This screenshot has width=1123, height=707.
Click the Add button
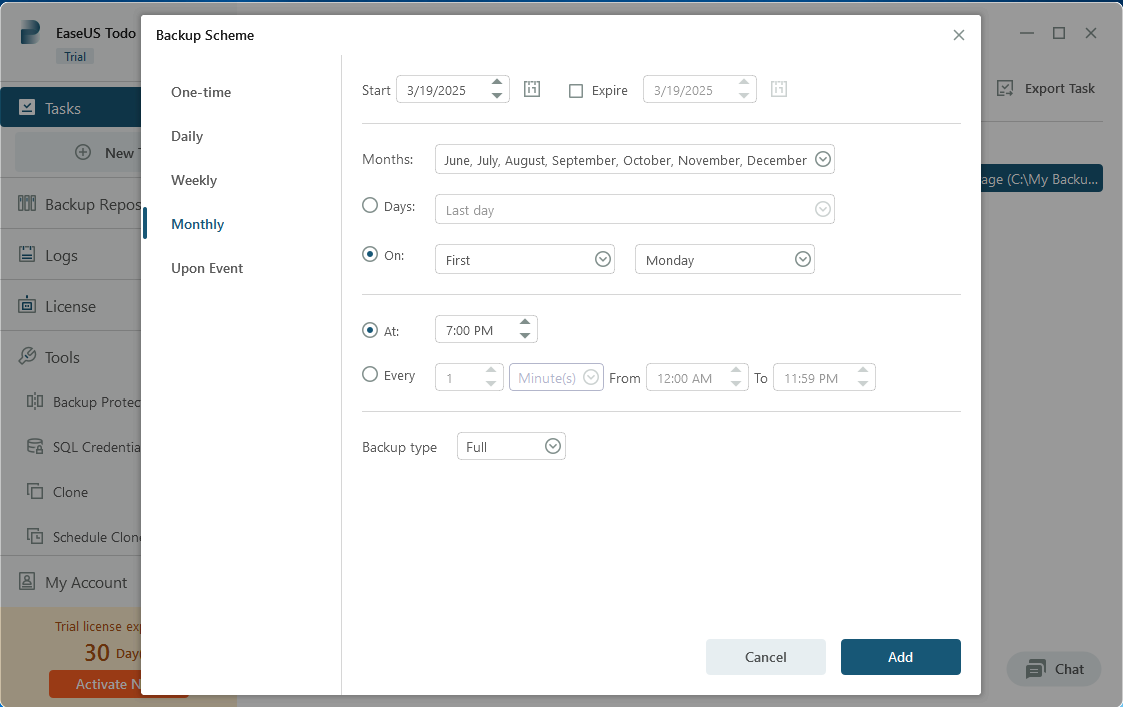point(900,657)
